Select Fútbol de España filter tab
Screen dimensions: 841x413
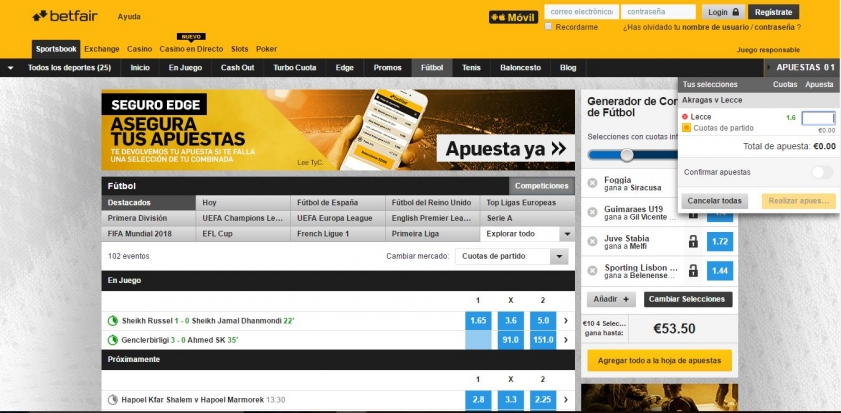point(338,203)
